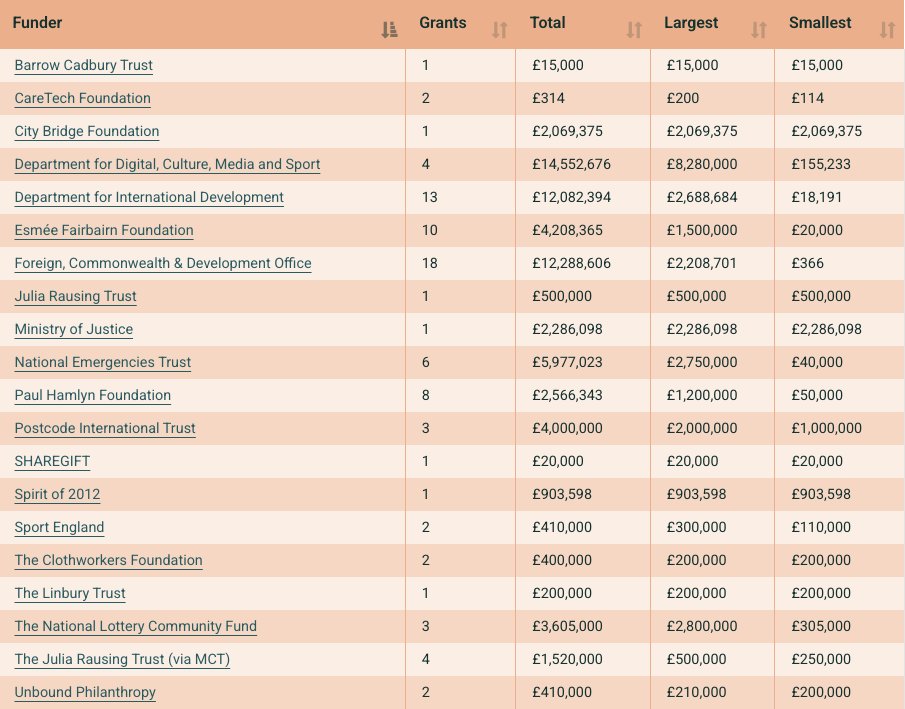This screenshot has width=905, height=709.
Task: Open Sport England funder link
Action: pyautogui.click(x=59, y=527)
